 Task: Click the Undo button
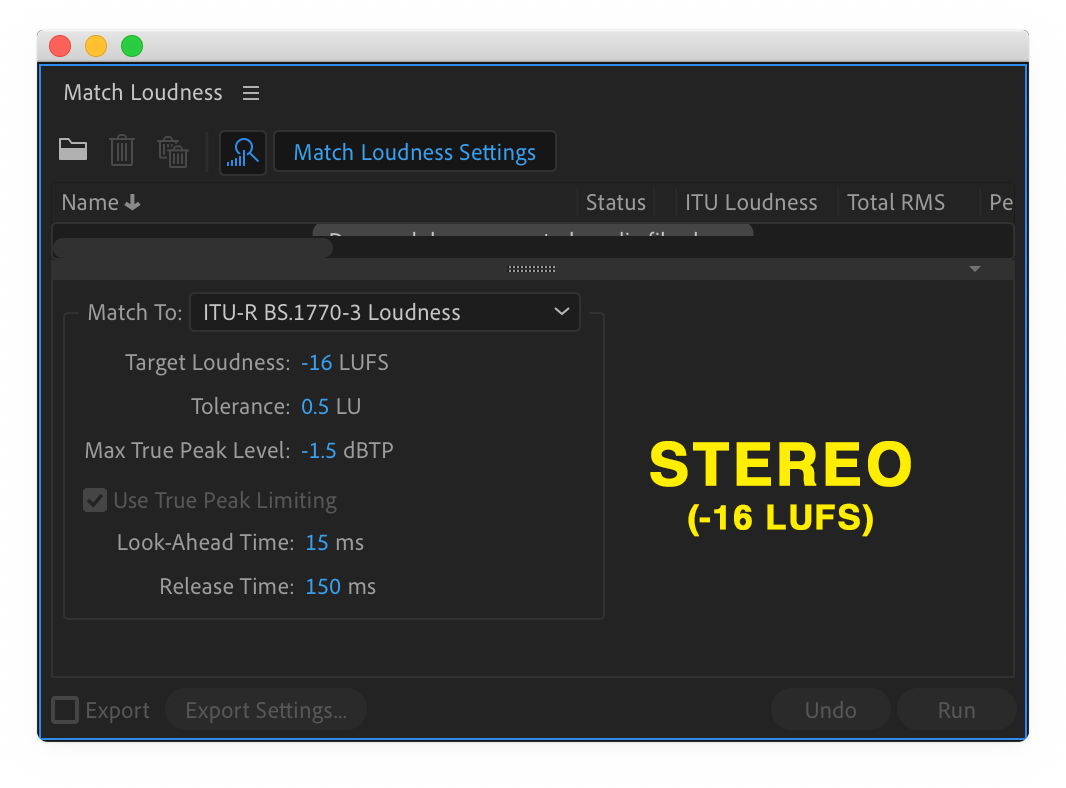tap(830, 710)
